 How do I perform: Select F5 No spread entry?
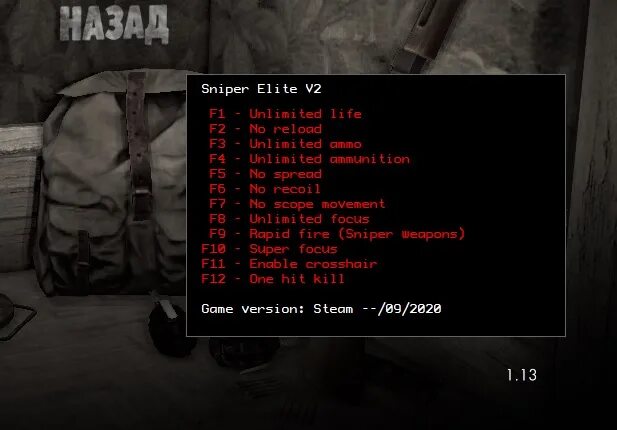tap(265, 174)
